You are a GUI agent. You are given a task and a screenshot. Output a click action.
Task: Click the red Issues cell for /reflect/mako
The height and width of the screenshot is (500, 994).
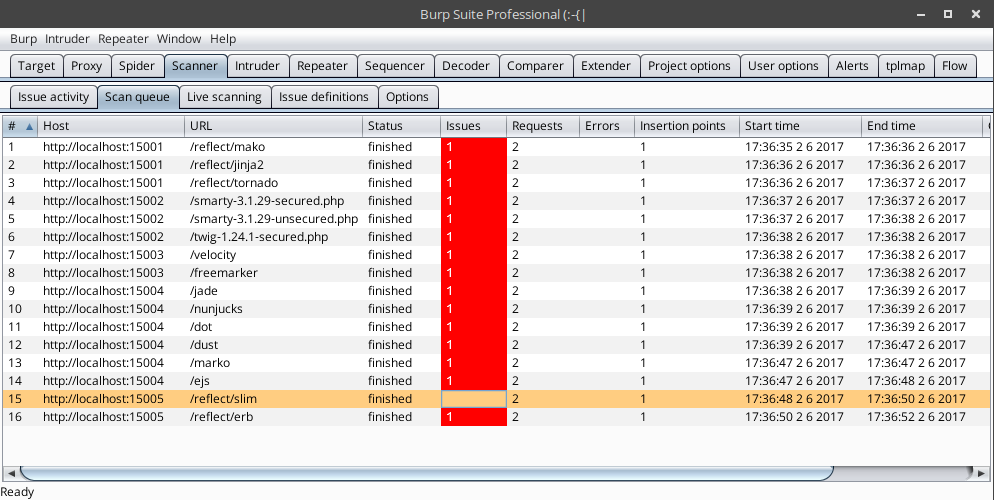(x=473, y=147)
